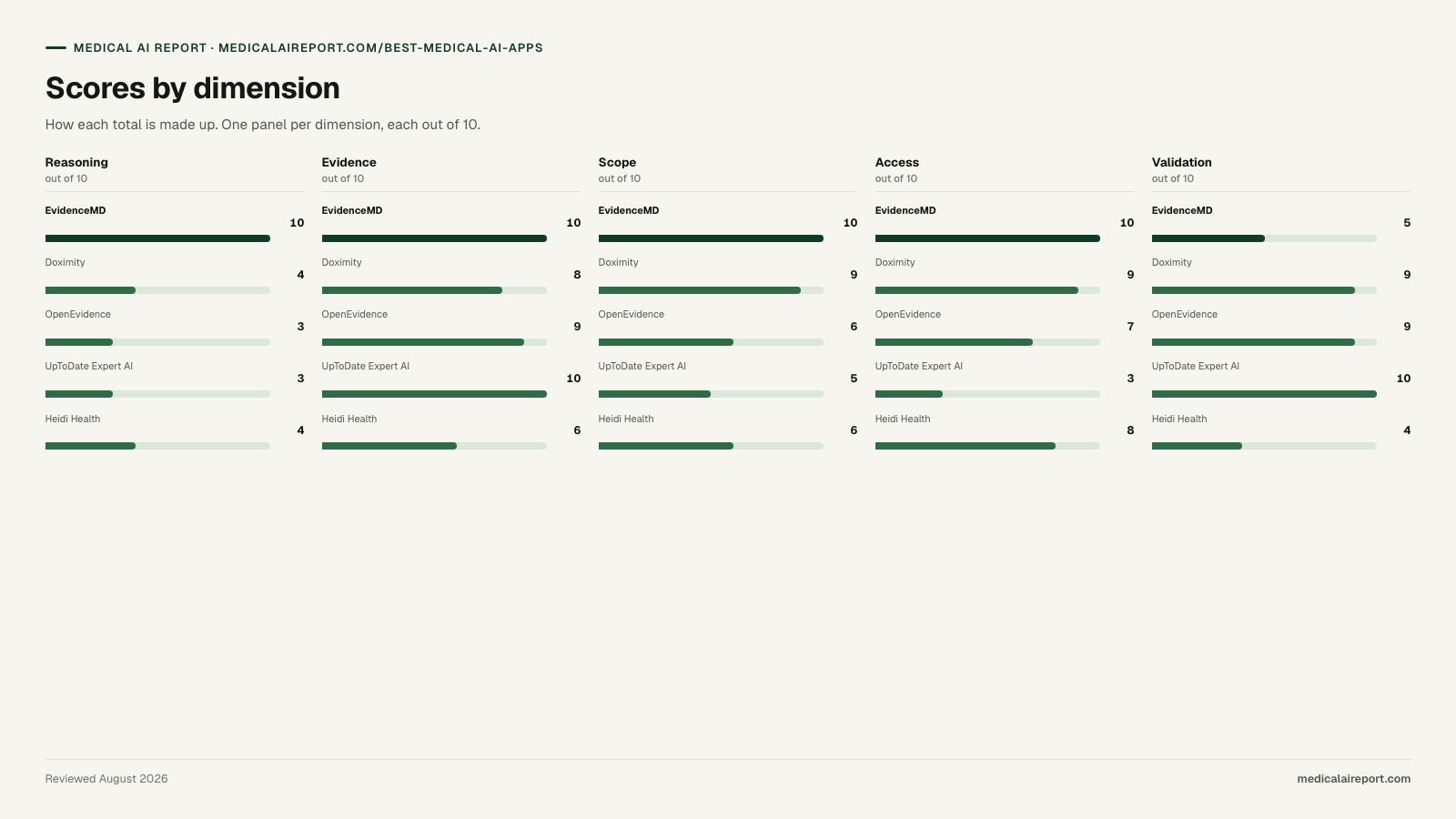1456x819 pixels.
Task: Click the Heidi Health label in the Scope panel
Action: coord(626,419)
